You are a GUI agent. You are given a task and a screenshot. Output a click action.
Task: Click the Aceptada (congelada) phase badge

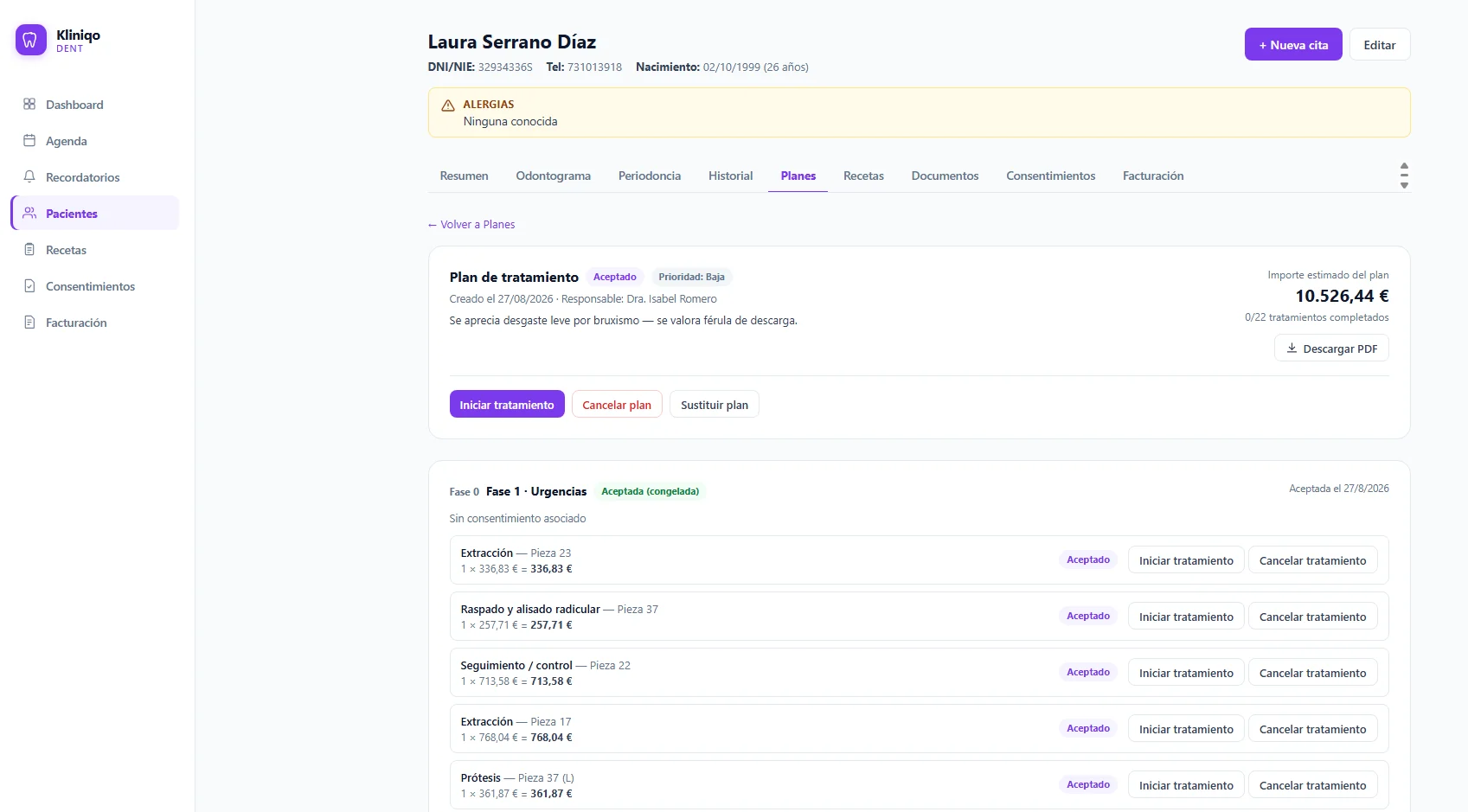pyautogui.click(x=650, y=491)
